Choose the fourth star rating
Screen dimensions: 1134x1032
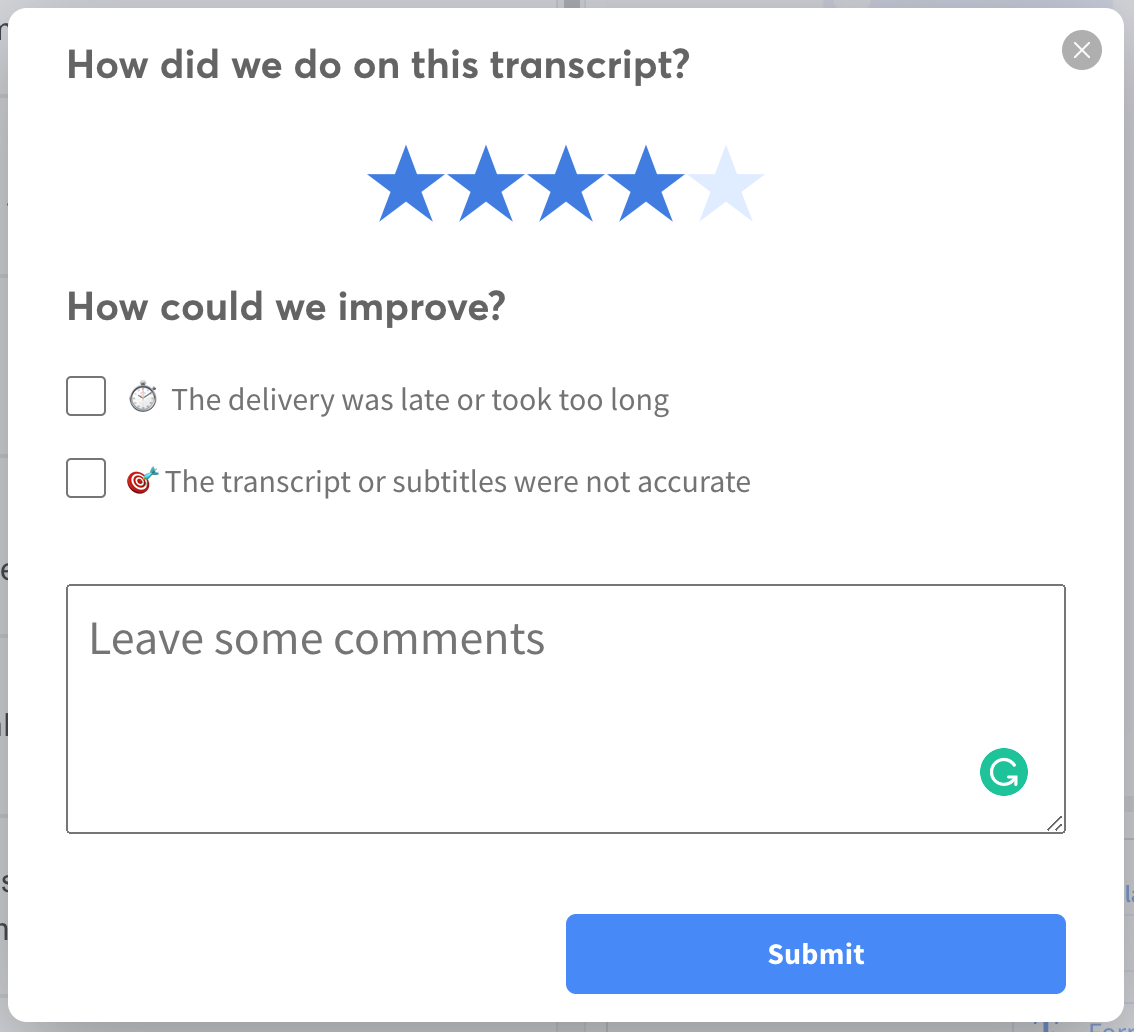pos(646,184)
